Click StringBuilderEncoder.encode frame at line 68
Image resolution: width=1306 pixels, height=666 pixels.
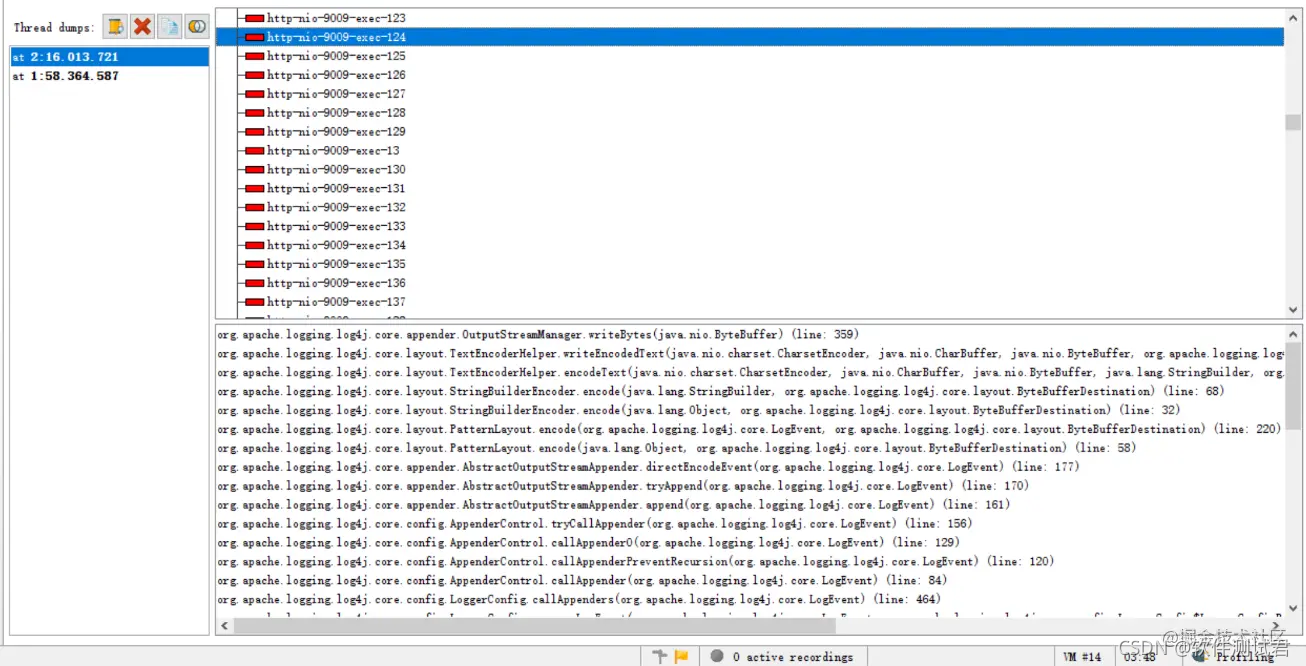point(720,392)
